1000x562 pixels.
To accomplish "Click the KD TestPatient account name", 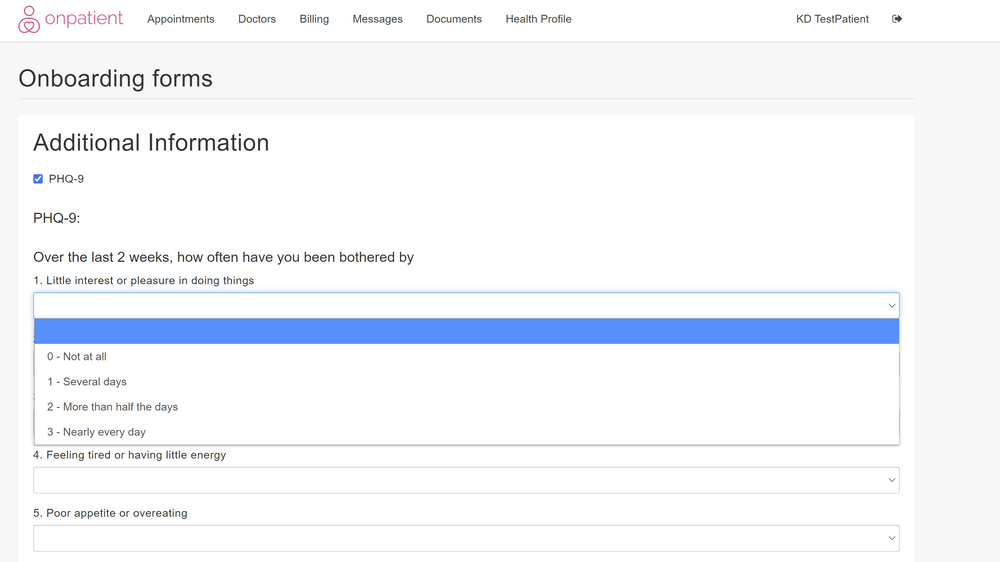I will pos(832,19).
